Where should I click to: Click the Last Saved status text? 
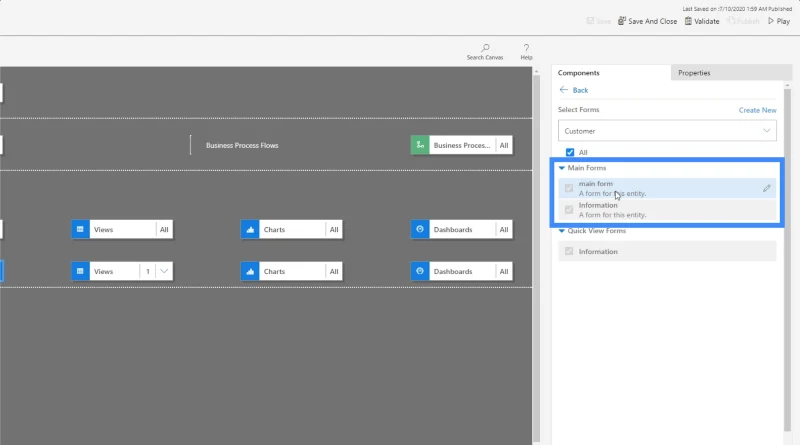pyautogui.click(x=737, y=9)
